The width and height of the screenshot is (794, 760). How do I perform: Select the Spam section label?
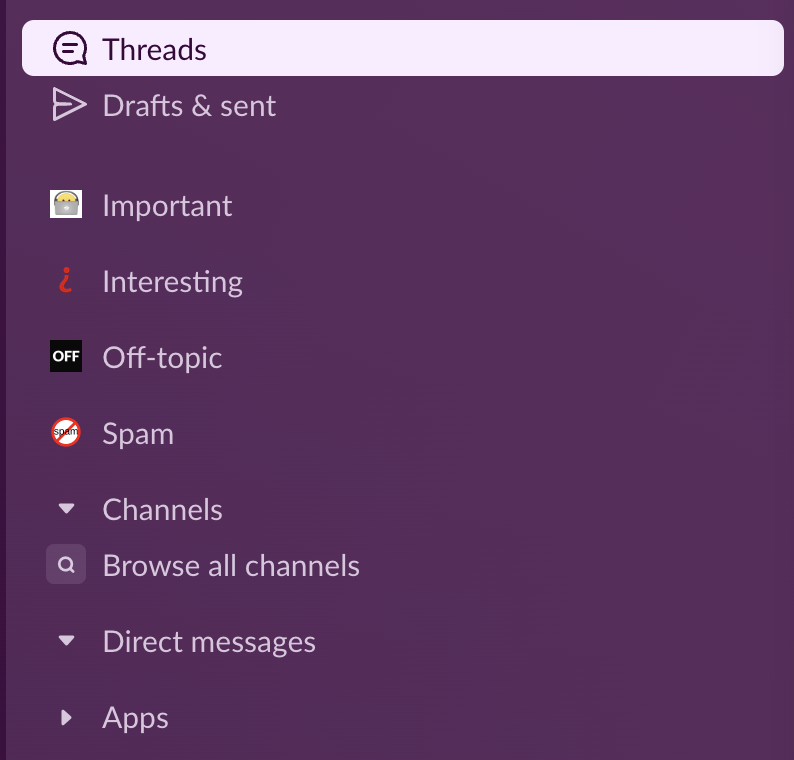[x=138, y=434]
